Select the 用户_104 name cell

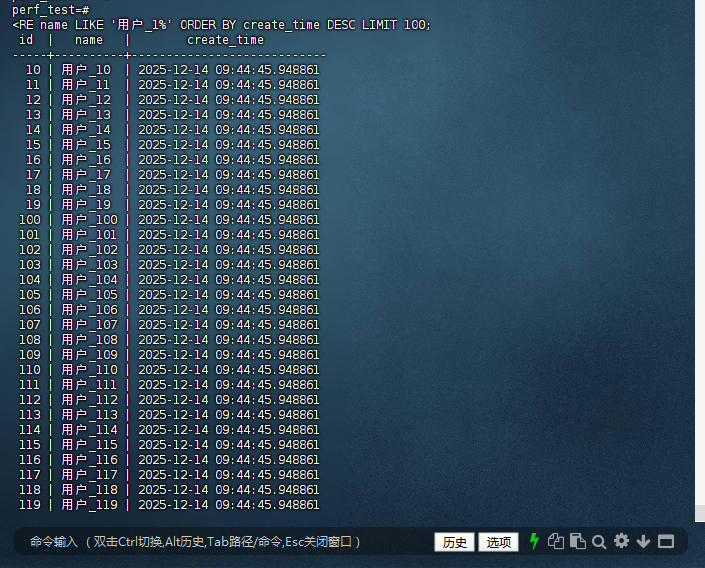click(x=89, y=279)
